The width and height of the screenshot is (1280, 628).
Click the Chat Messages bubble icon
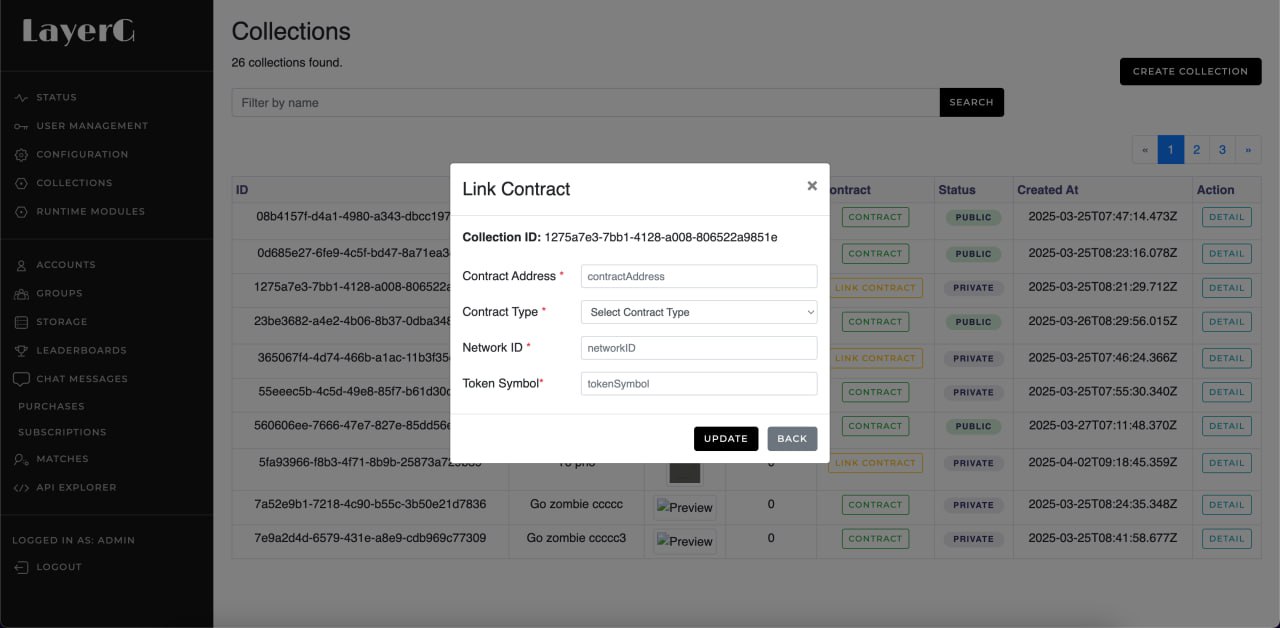21,379
